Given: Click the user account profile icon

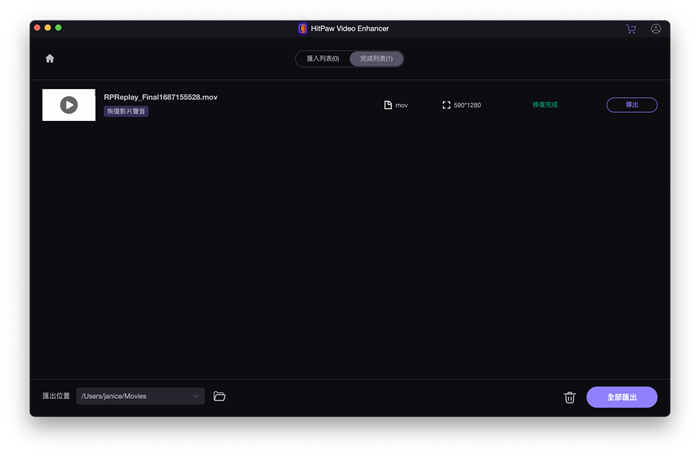Looking at the screenshot, I should pos(656,29).
